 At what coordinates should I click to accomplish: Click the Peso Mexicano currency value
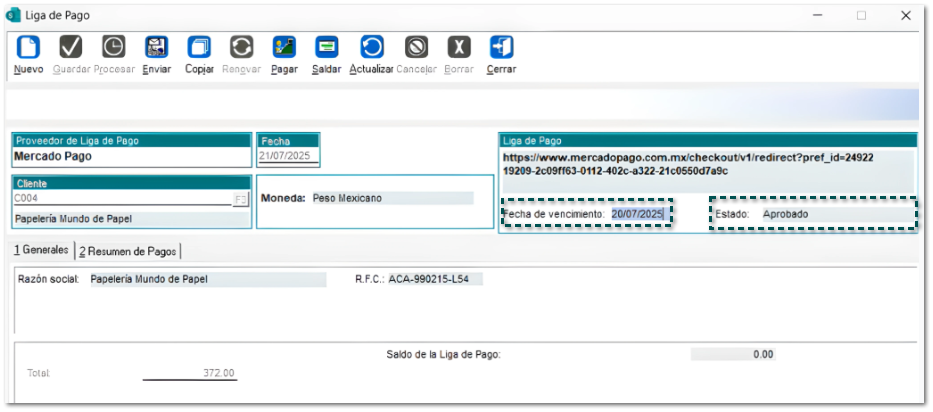[392, 198]
